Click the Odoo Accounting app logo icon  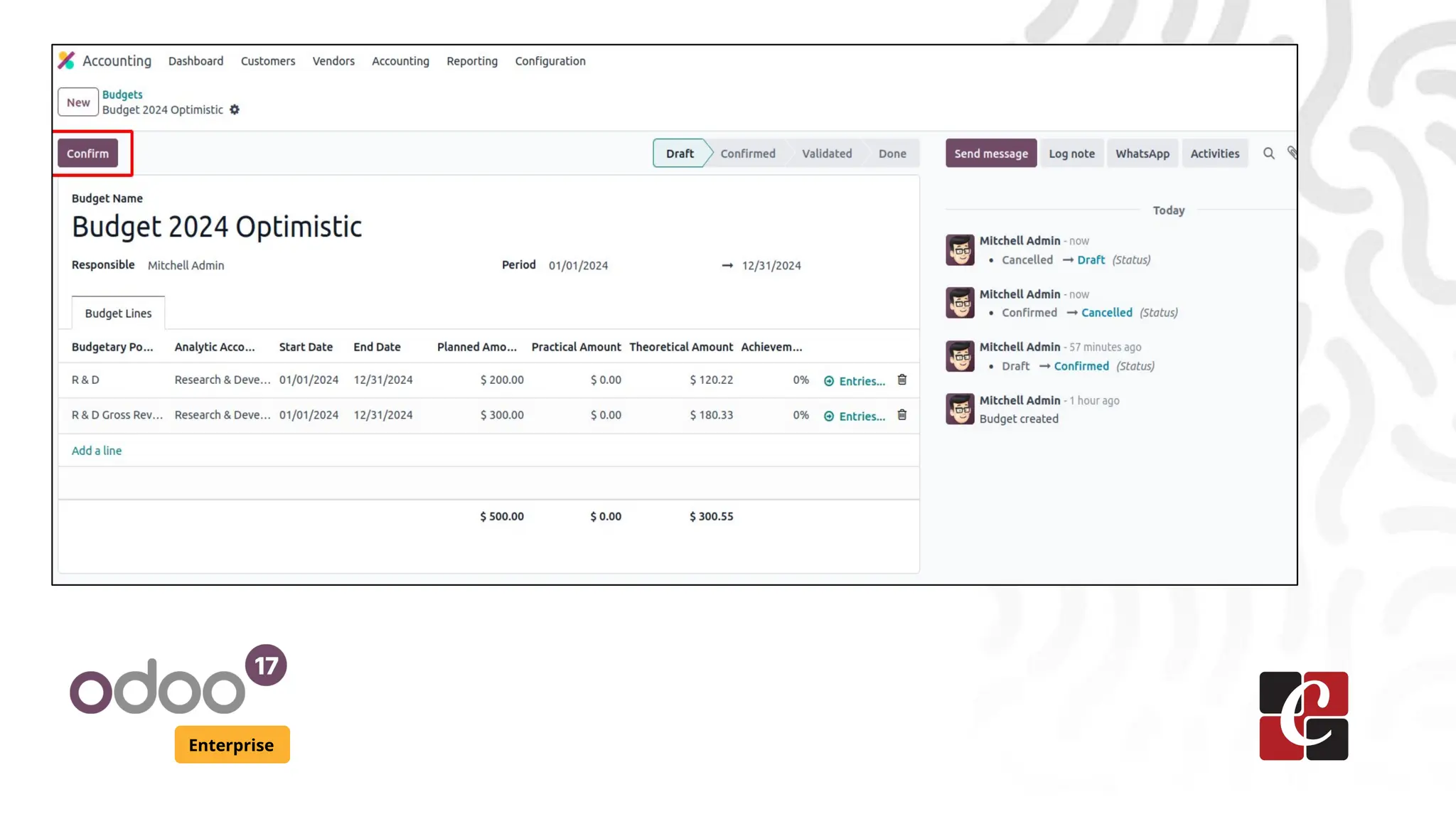point(66,60)
